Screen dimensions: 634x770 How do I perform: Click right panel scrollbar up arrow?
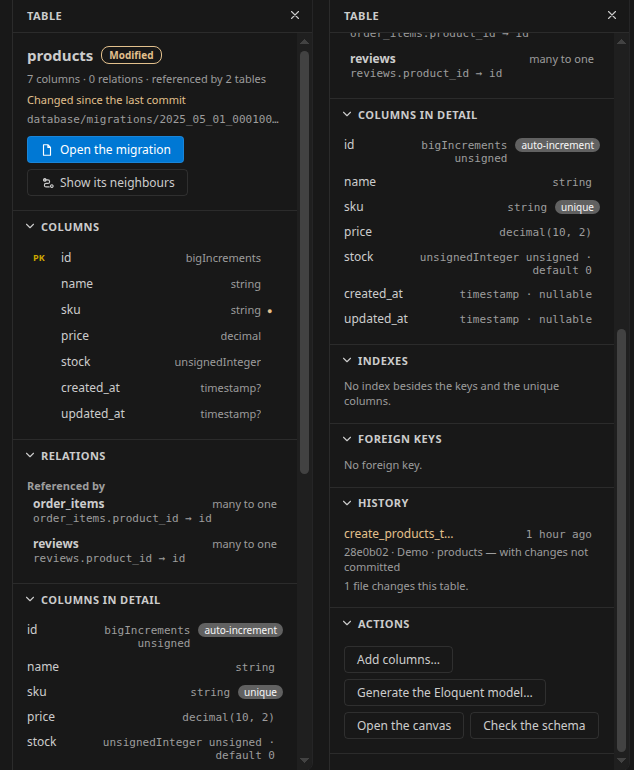tap(621, 42)
